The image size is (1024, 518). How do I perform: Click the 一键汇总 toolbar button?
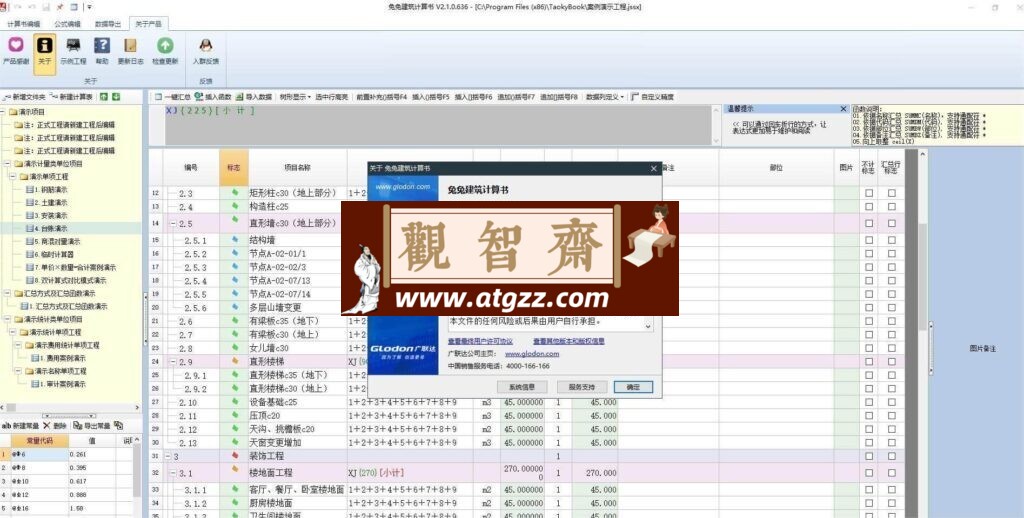[x=173, y=97]
